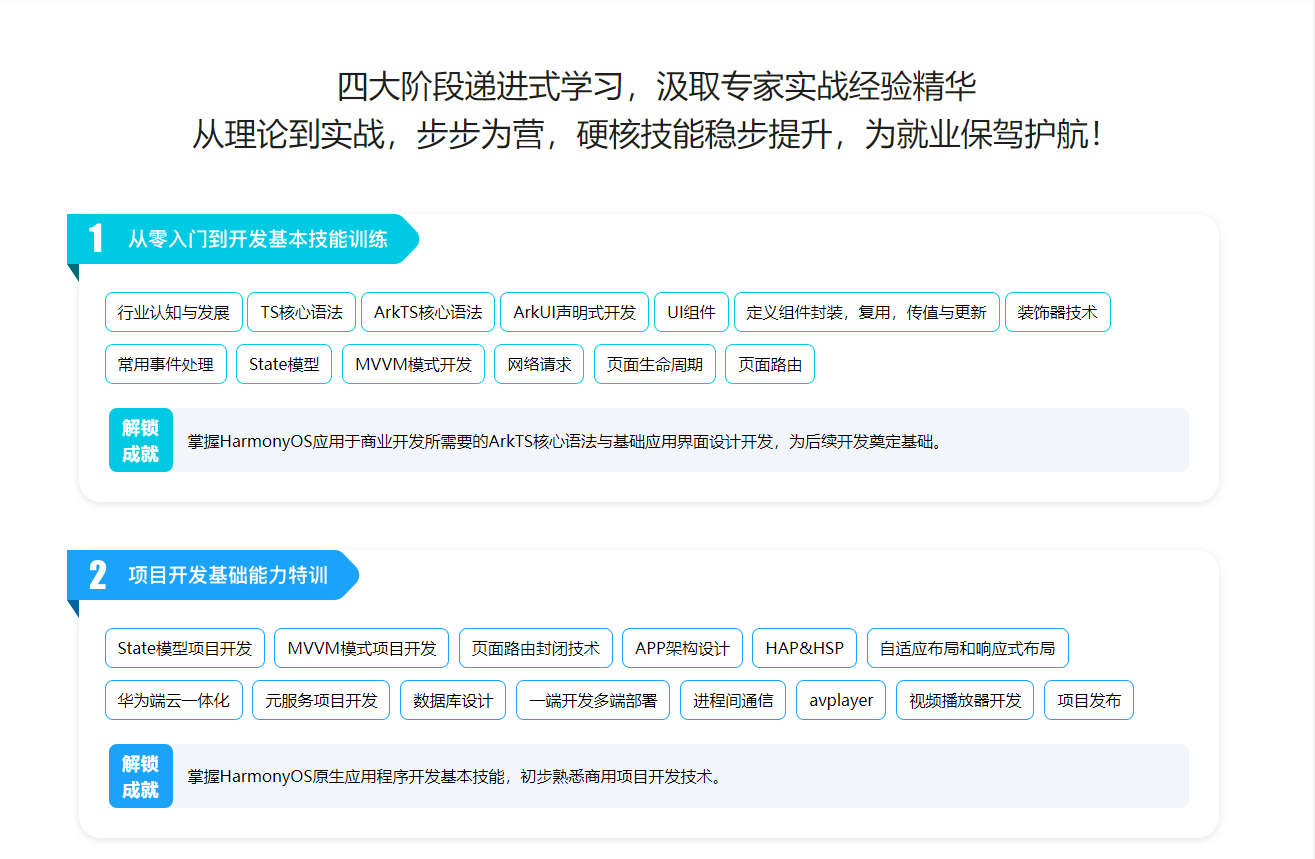
Task: Click the MVVM模式开发 tag
Action: (x=413, y=364)
